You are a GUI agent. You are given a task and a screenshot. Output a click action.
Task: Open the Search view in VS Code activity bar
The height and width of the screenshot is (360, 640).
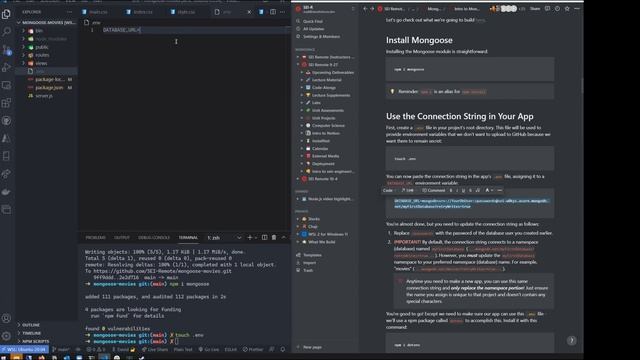(6, 31)
